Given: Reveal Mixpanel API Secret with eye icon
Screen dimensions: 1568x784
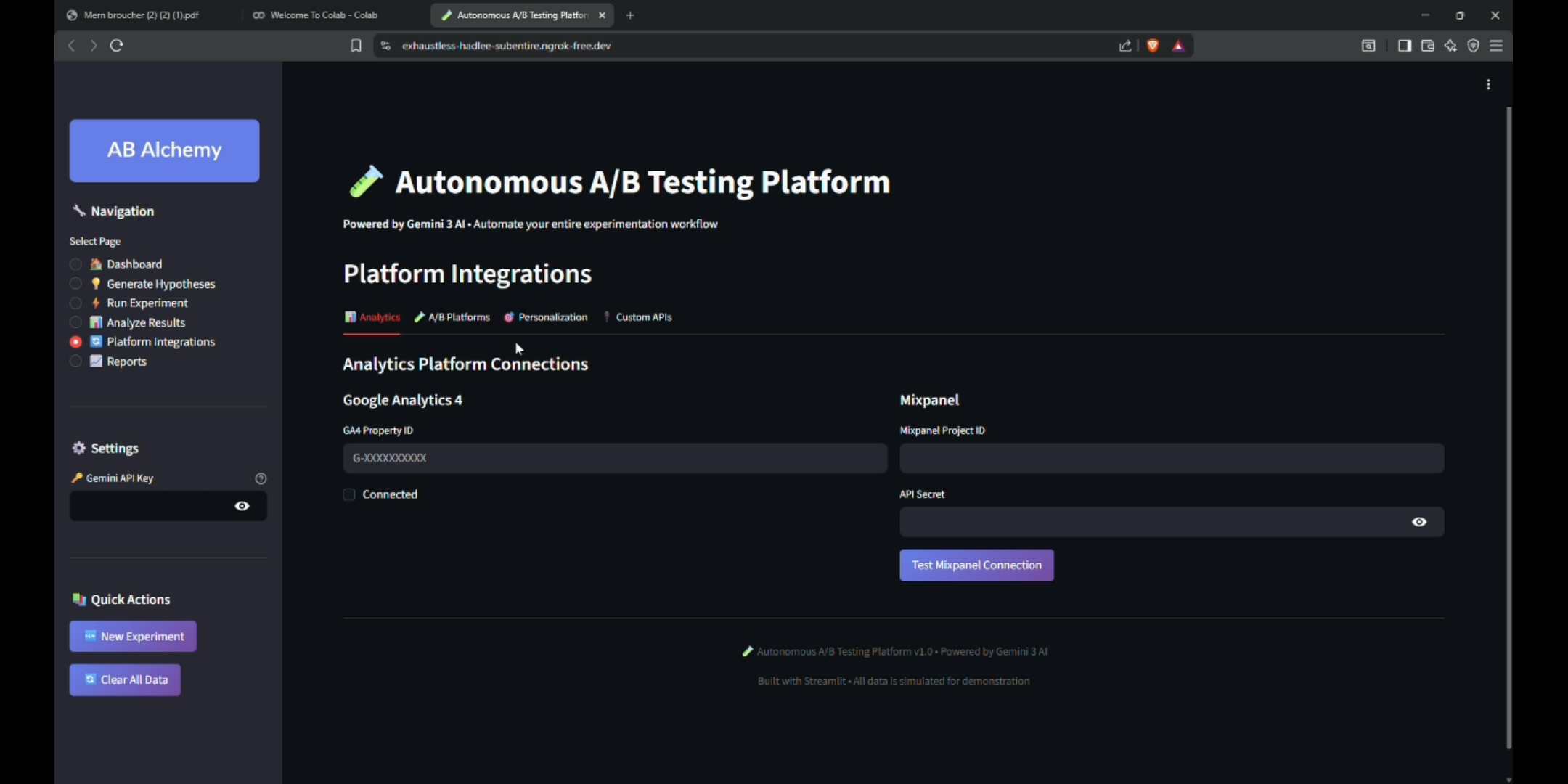Looking at the screenshot, I should (x=1418, y=522).
